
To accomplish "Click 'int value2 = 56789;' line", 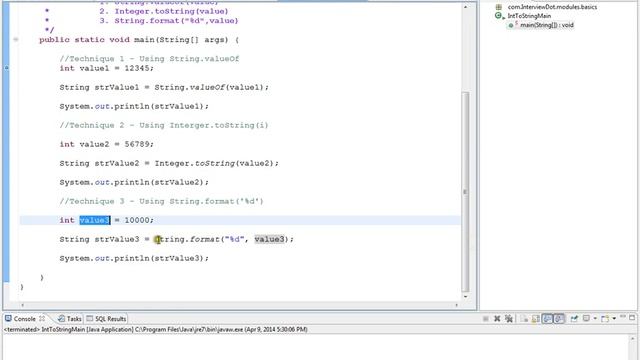I will [107, 144].
